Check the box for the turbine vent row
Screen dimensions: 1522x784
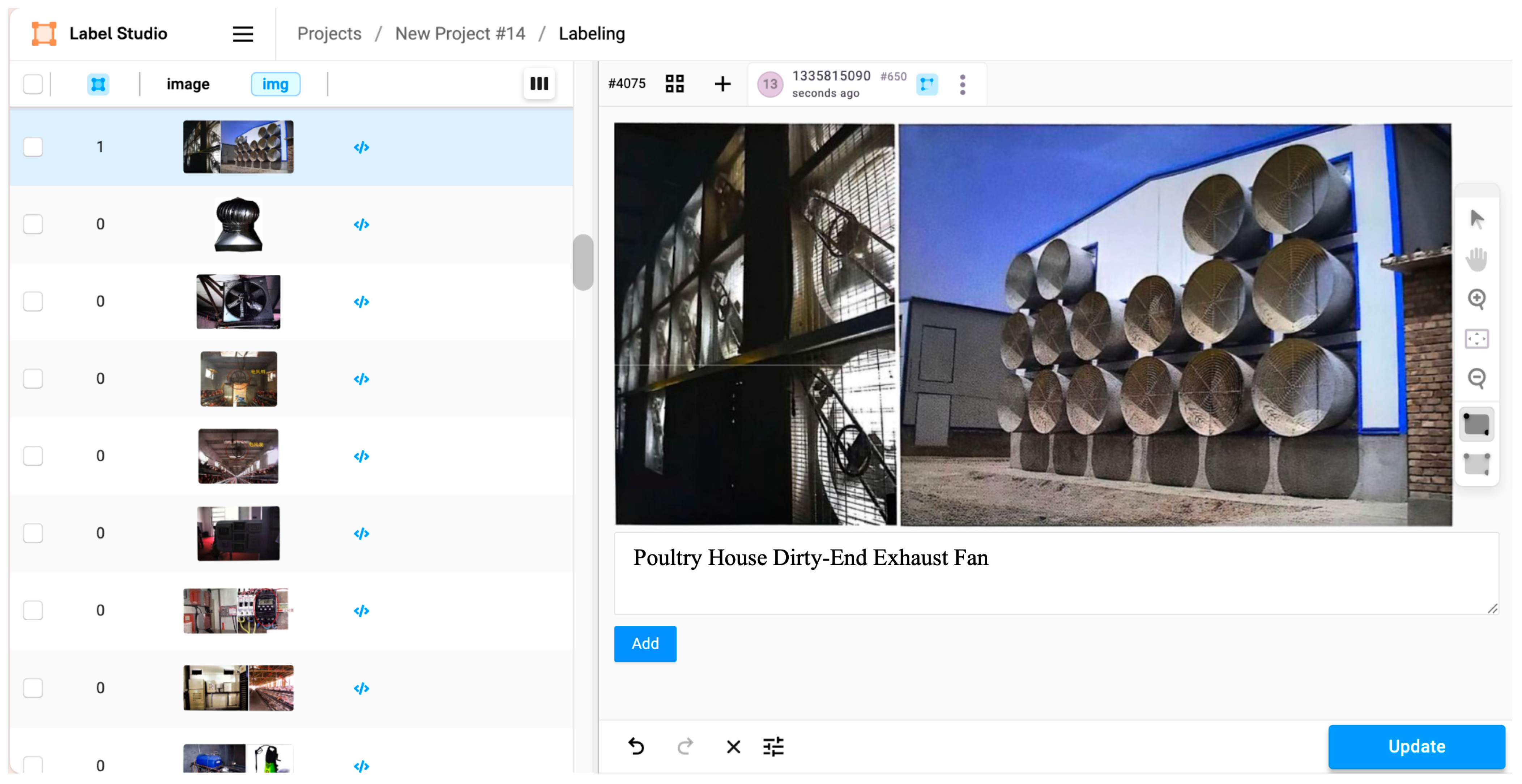point(33,224)
